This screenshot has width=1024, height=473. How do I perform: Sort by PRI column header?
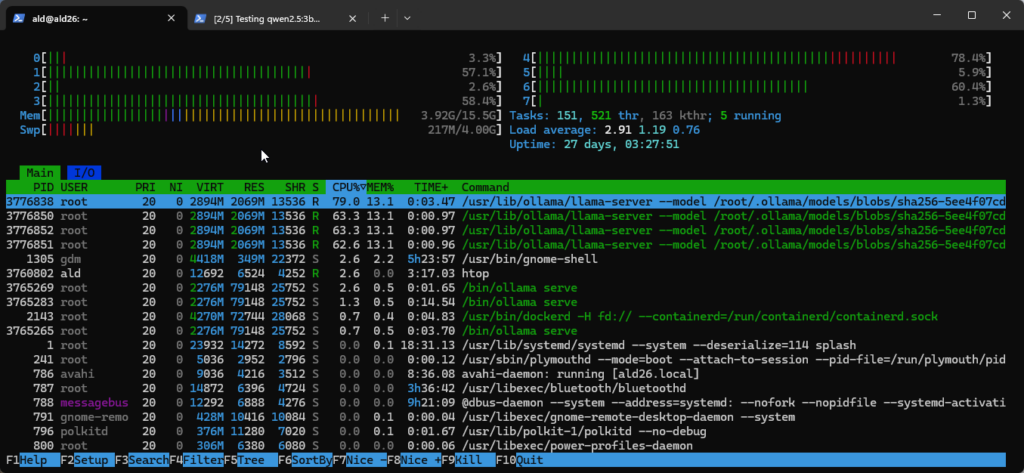click(x=145, y=187)
